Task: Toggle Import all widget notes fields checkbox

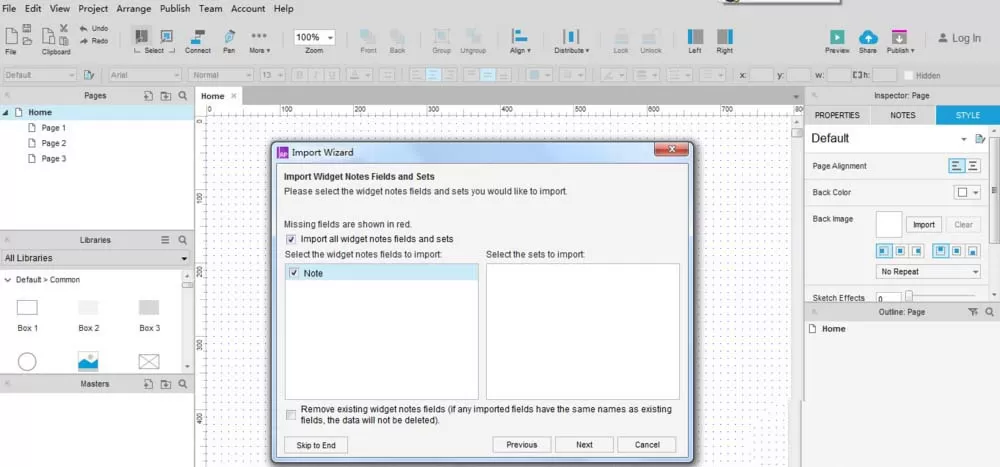Action: 291,239
